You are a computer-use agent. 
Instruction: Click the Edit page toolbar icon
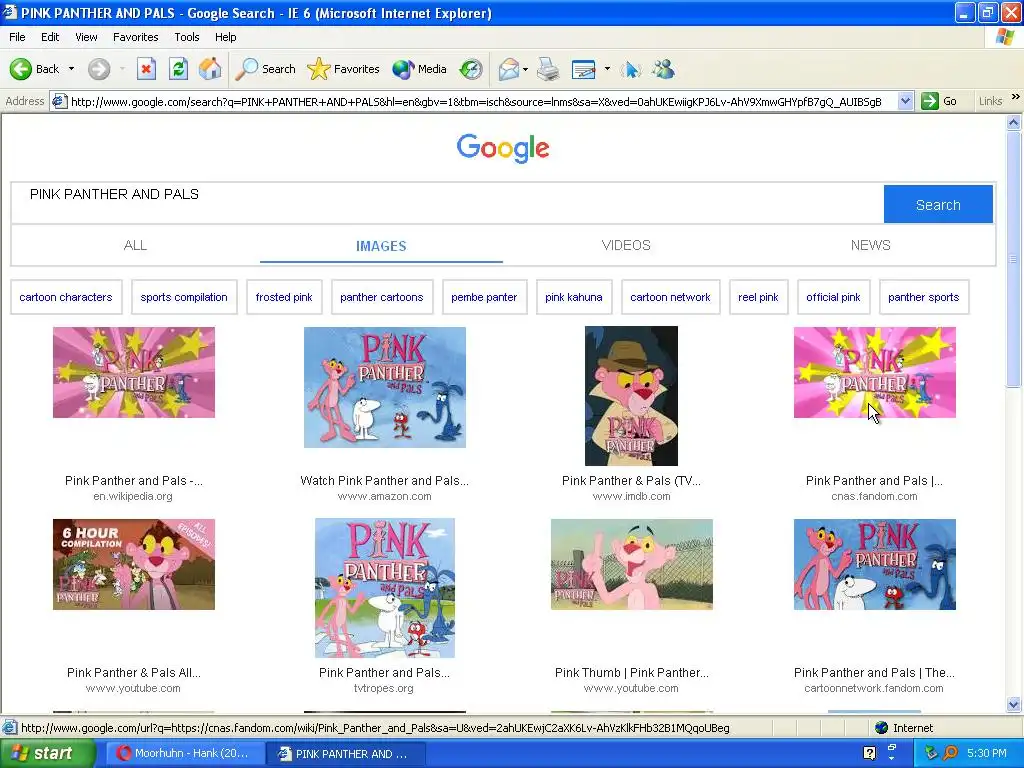(x=583, y=69)
